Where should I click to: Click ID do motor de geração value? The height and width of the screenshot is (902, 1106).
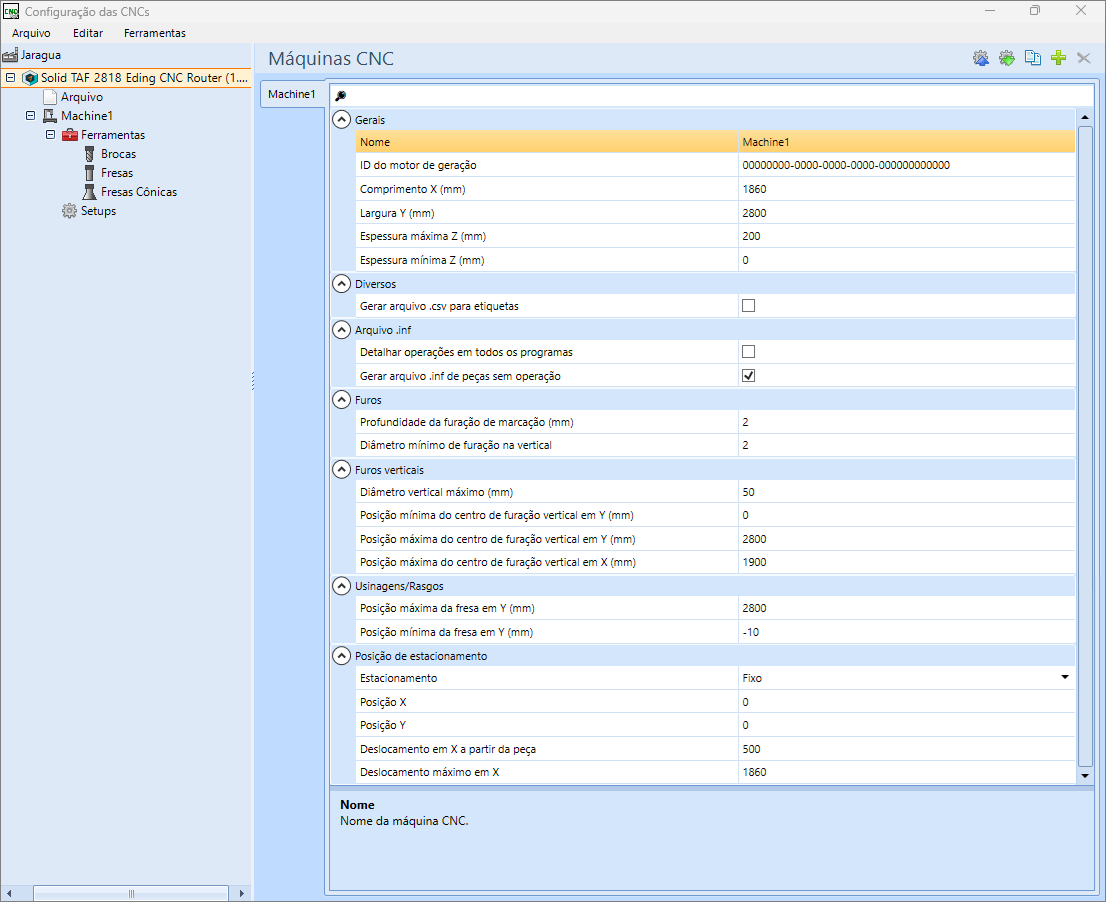pos(906,166)
